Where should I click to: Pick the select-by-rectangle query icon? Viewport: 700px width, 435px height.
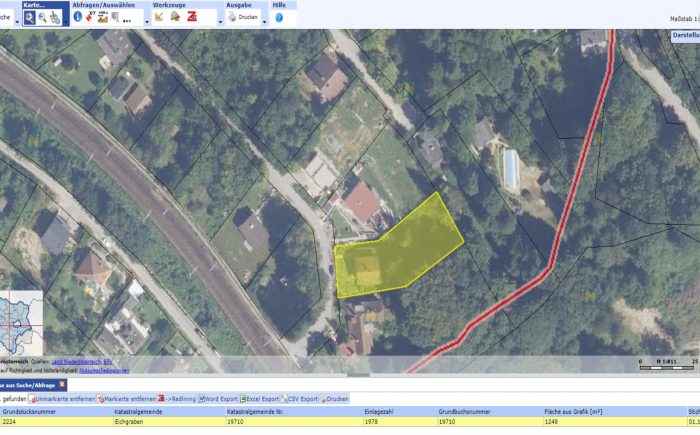[115, 17]
